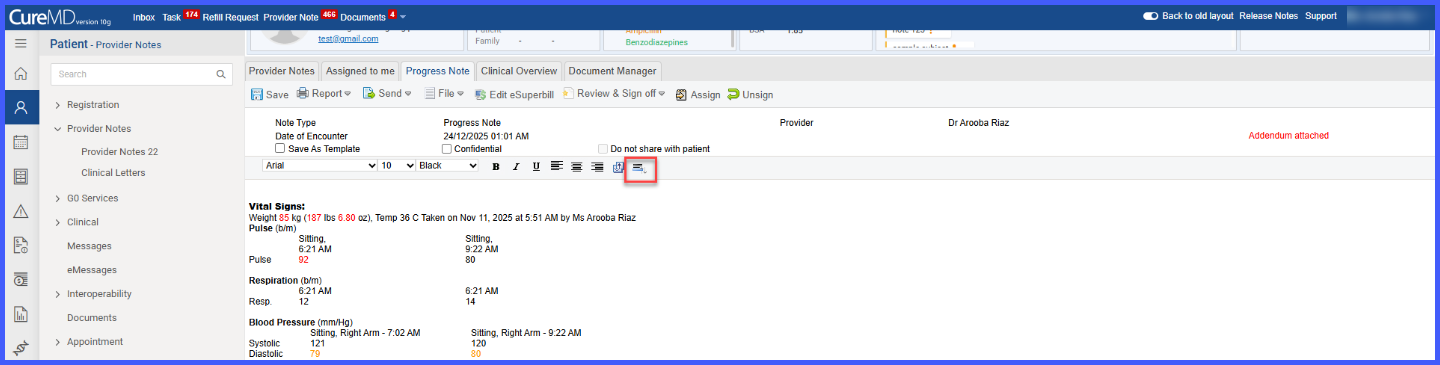Check Save As Template checkbox
Viewport: 1440px width, 365px height.
pyautogui.click(x=280, y=149)
